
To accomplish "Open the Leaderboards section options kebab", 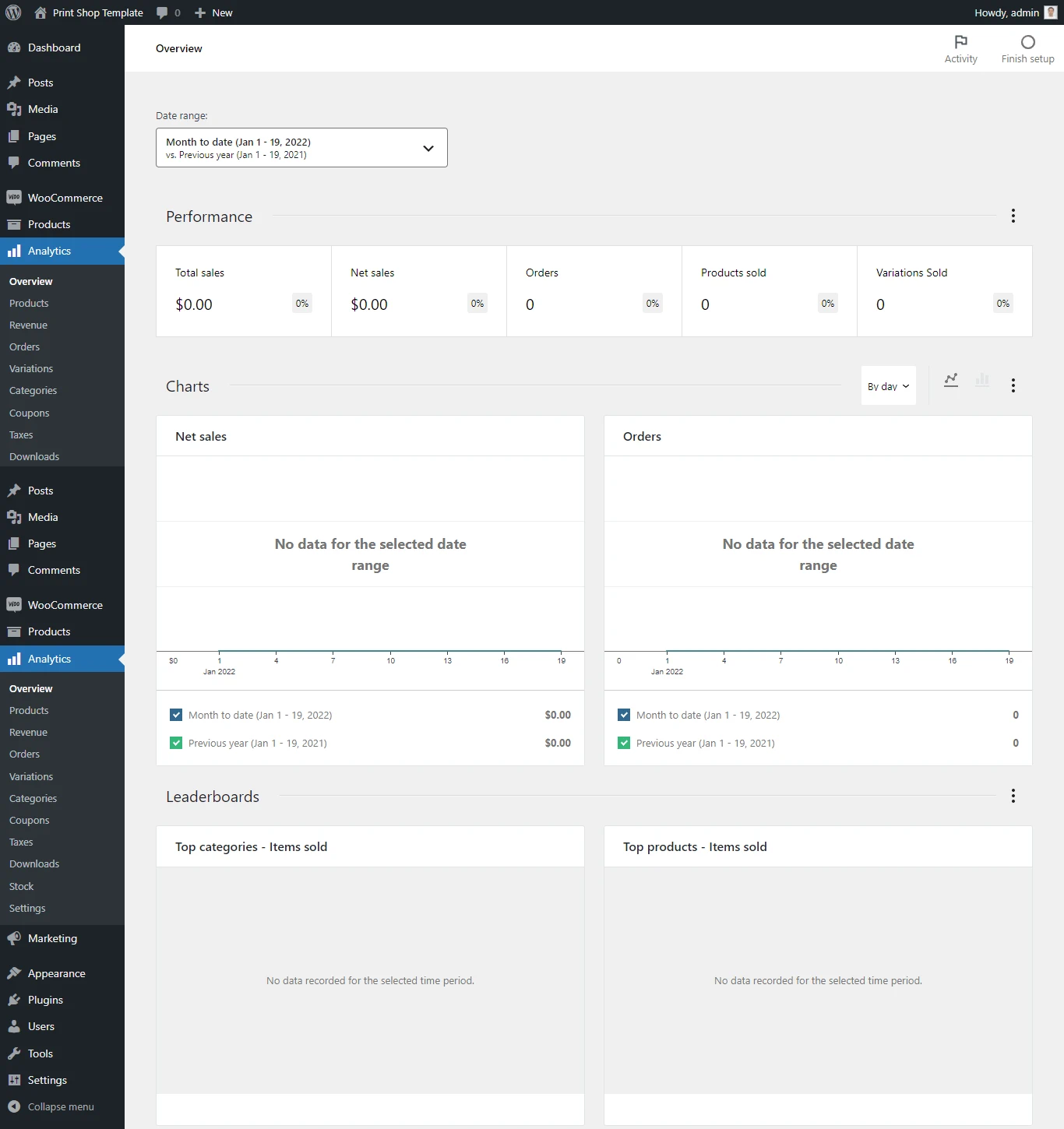I will [1013, 796].
